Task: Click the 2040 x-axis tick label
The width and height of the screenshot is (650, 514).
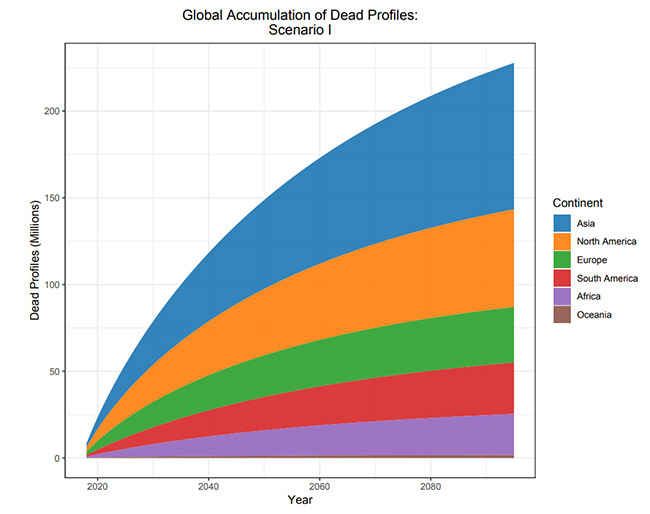Action: coord(208,486)
